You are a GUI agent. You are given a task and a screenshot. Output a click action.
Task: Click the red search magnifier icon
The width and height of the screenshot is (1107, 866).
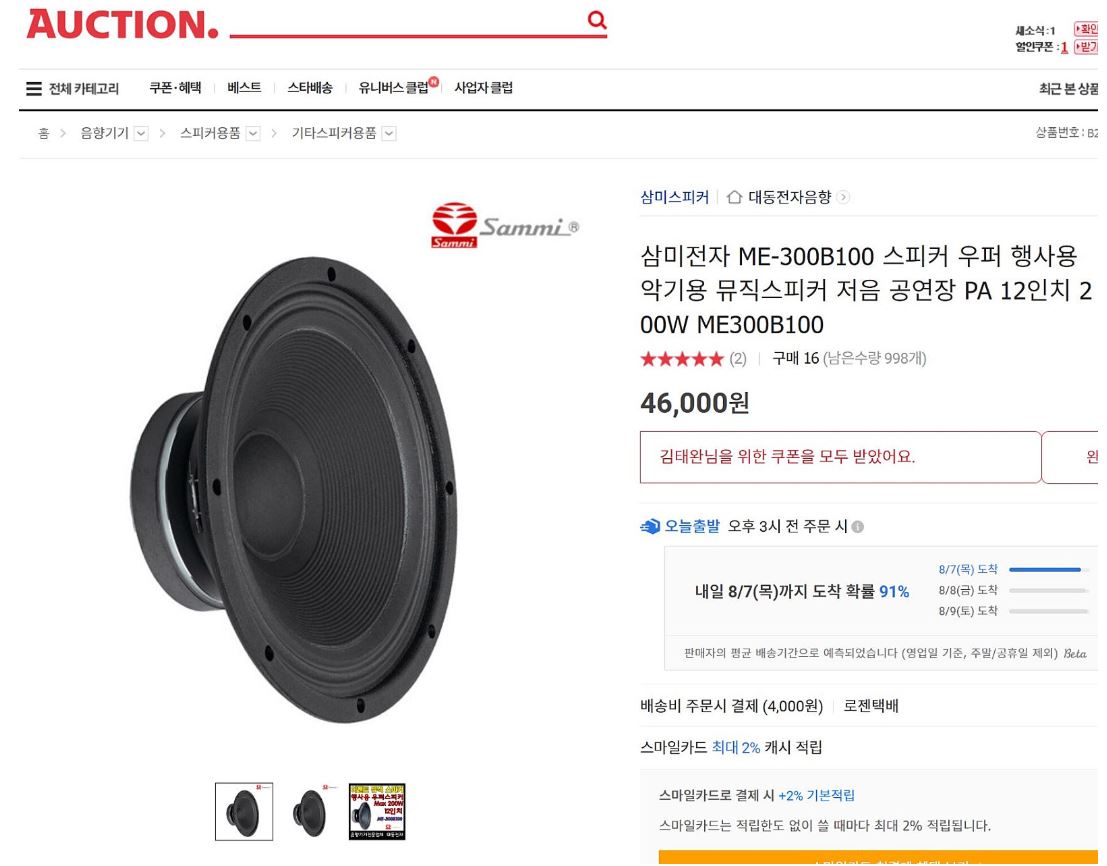(597, 21)
